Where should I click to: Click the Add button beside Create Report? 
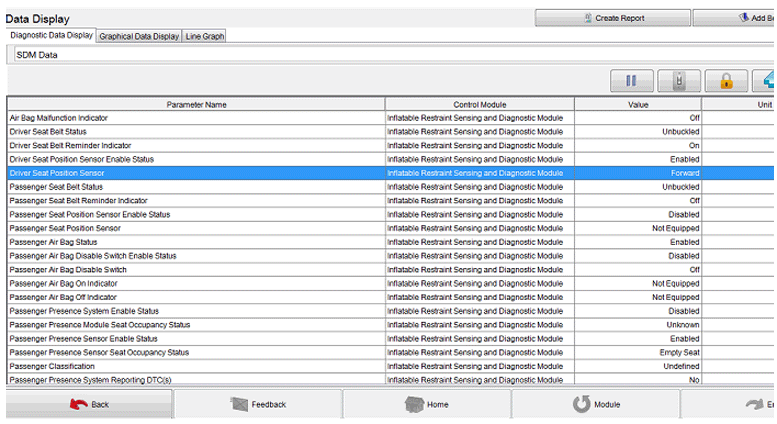[734, 18]
